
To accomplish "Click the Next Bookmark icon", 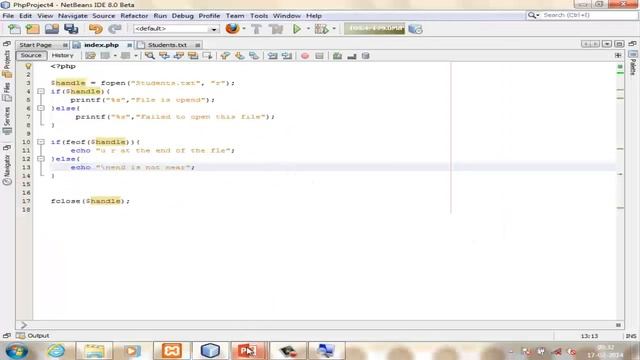I will [240, 56].
